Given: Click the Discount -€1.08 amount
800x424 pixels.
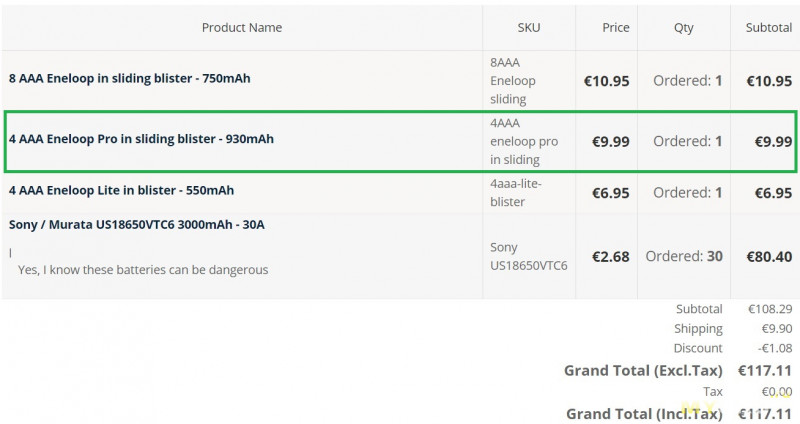Looking at the screenshot, I should (x=774, y=348).
